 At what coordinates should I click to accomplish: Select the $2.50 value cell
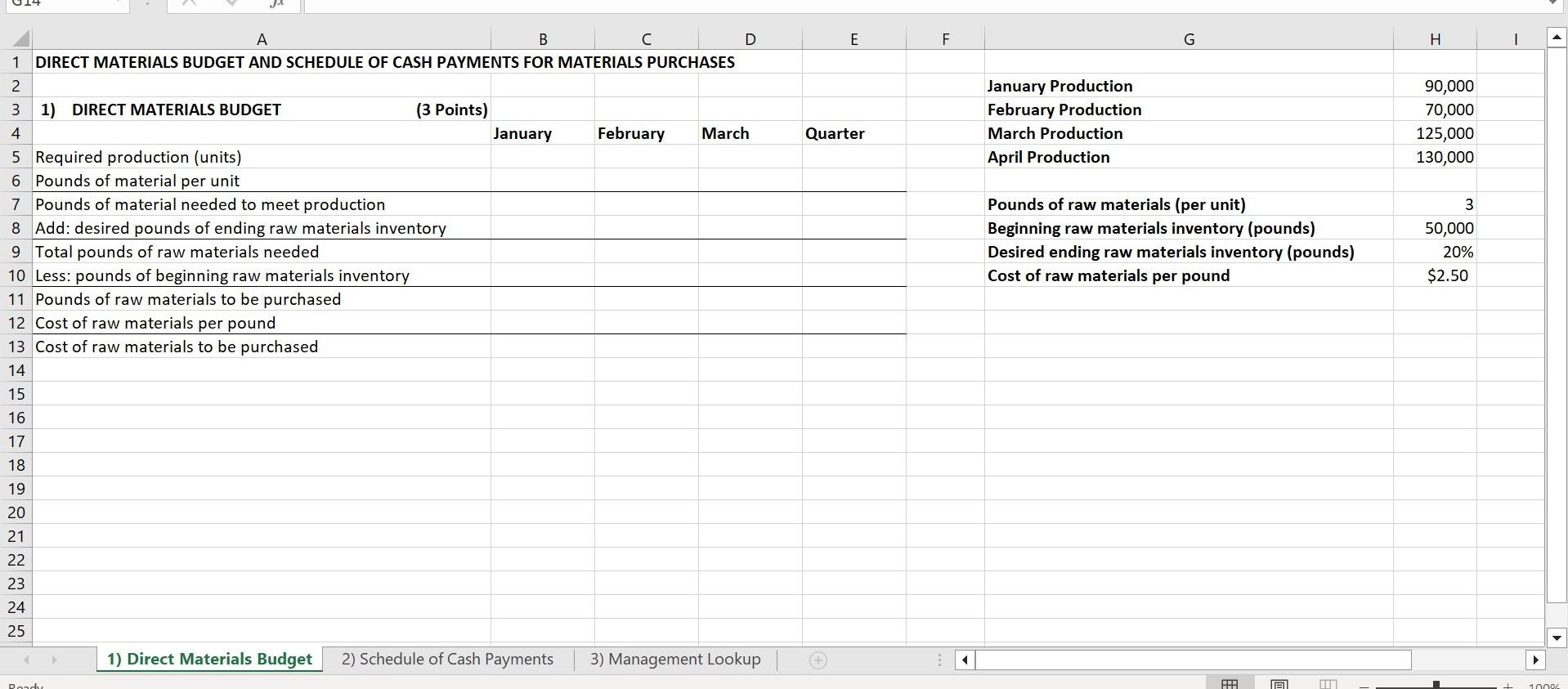(1436, 275)
